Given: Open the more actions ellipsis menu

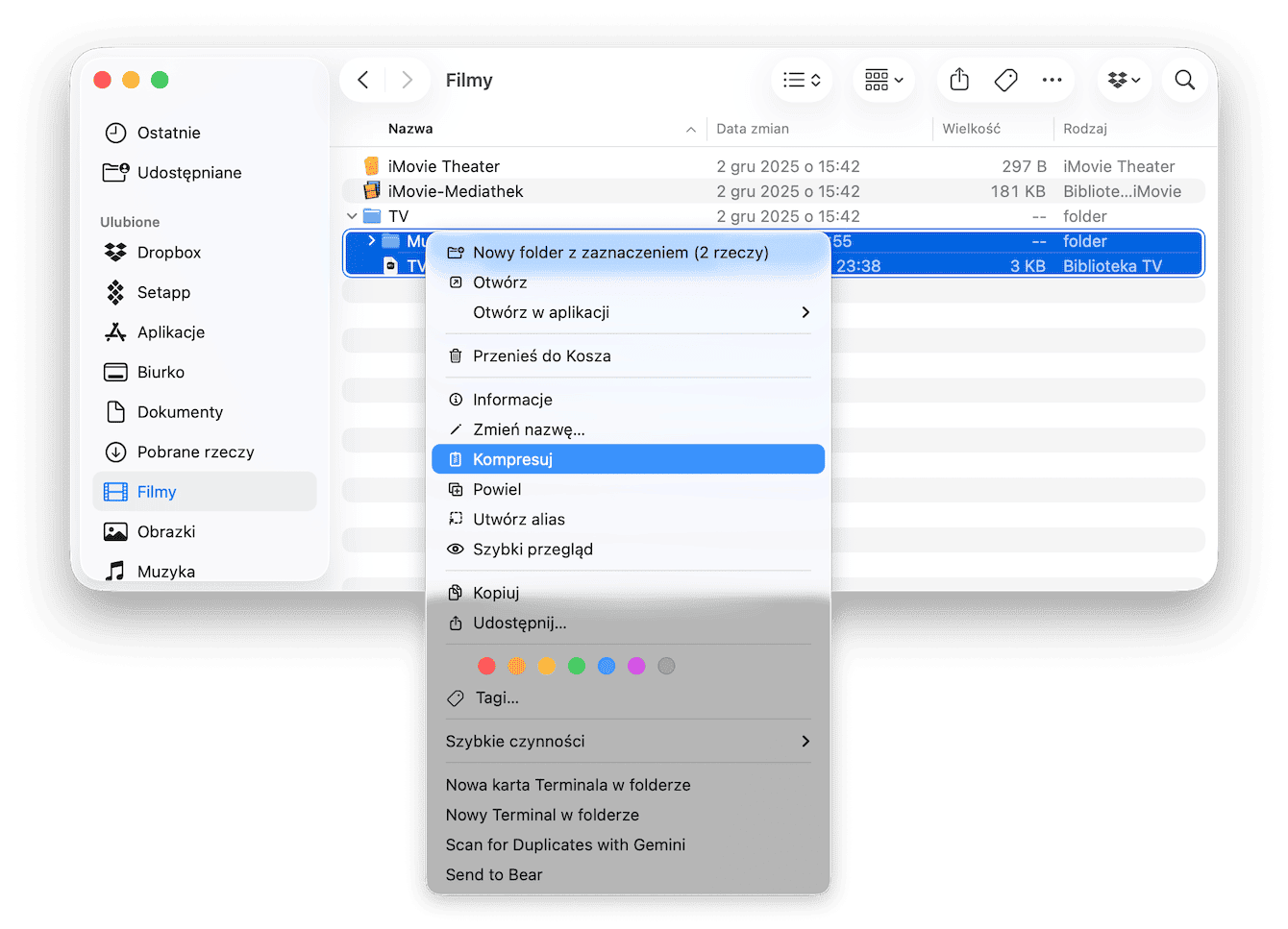Looking at the screenshot, I should (x=1053, y=80).
